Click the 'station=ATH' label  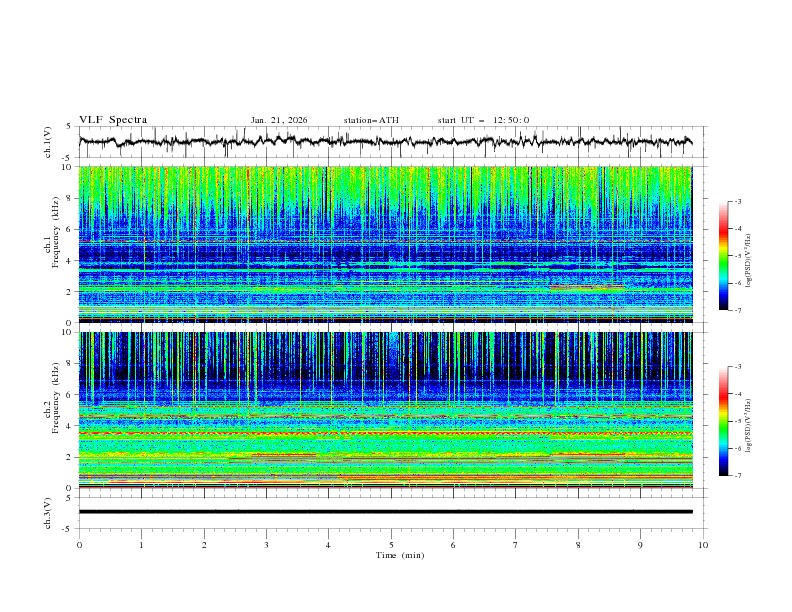point(371,120)
